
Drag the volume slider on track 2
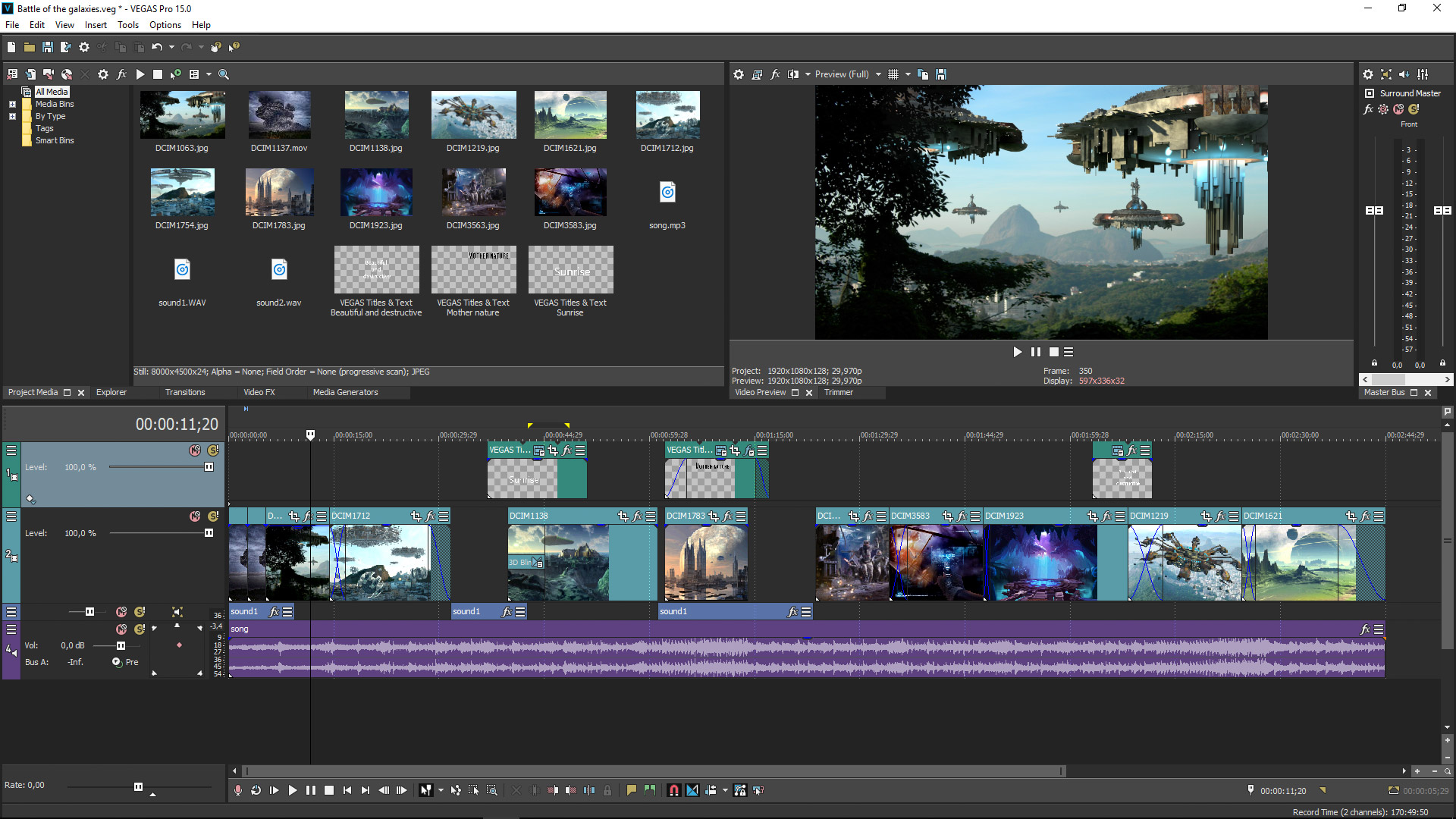[x=209, y=532]
